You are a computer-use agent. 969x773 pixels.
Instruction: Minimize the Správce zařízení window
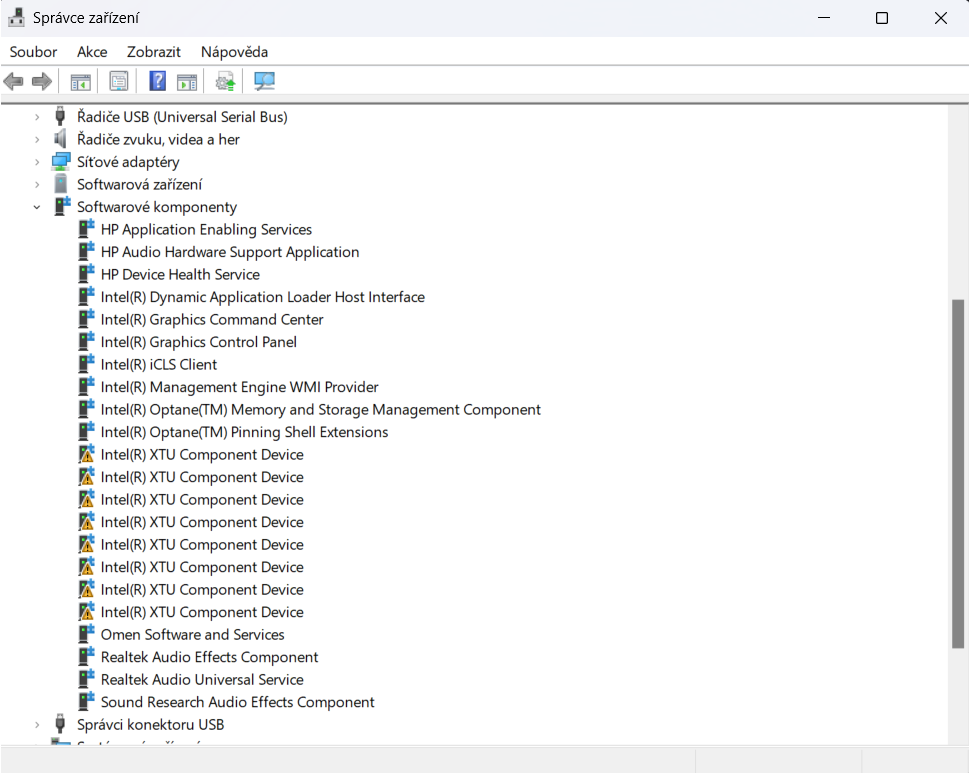(x=824, y=18)
